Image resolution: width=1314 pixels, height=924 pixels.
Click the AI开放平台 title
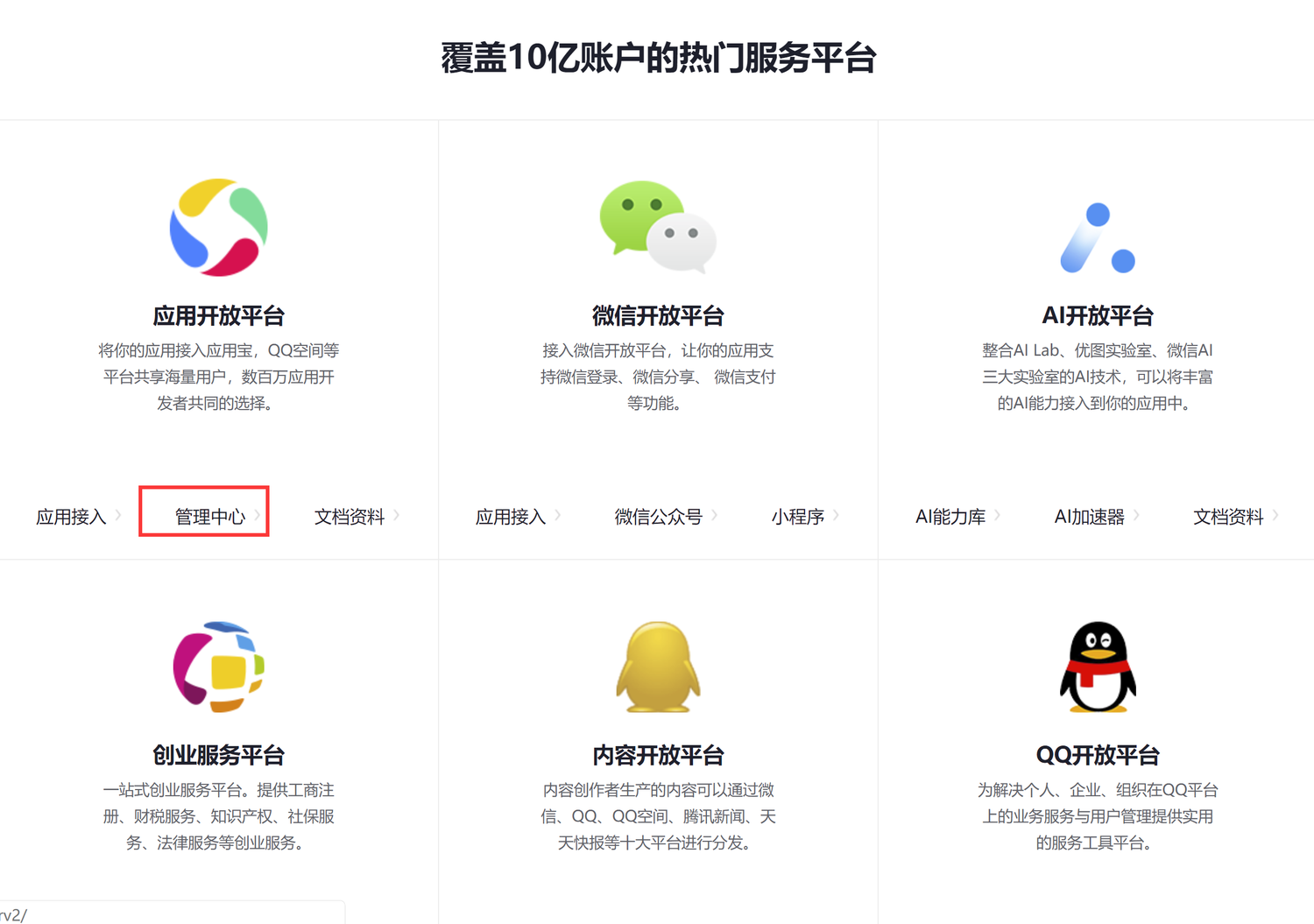(1098, 315)
